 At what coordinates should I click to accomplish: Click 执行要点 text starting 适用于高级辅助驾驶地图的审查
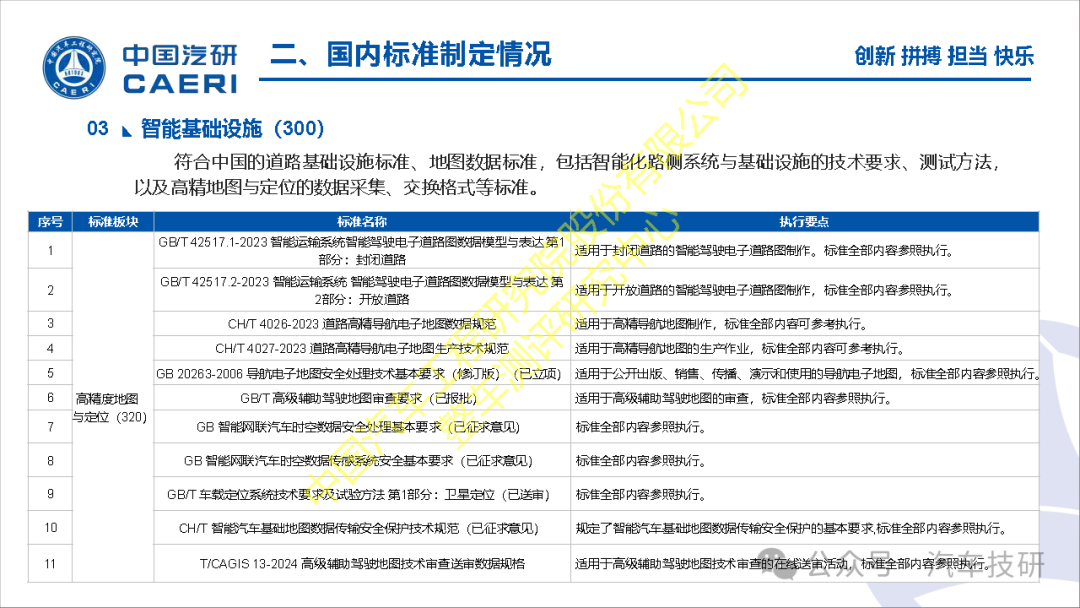[x=734, y=398]
